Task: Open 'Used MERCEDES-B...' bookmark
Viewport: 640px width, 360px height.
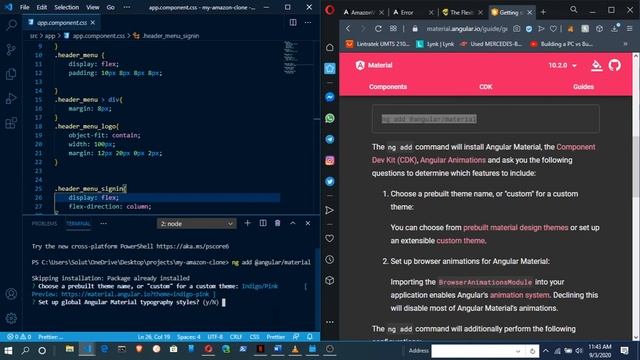Action: [491, 44]
